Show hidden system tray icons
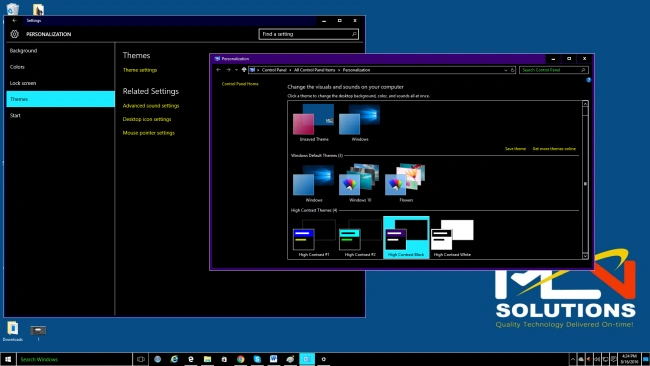This screenshot has height=366, width=650. [x=572, y=359]
